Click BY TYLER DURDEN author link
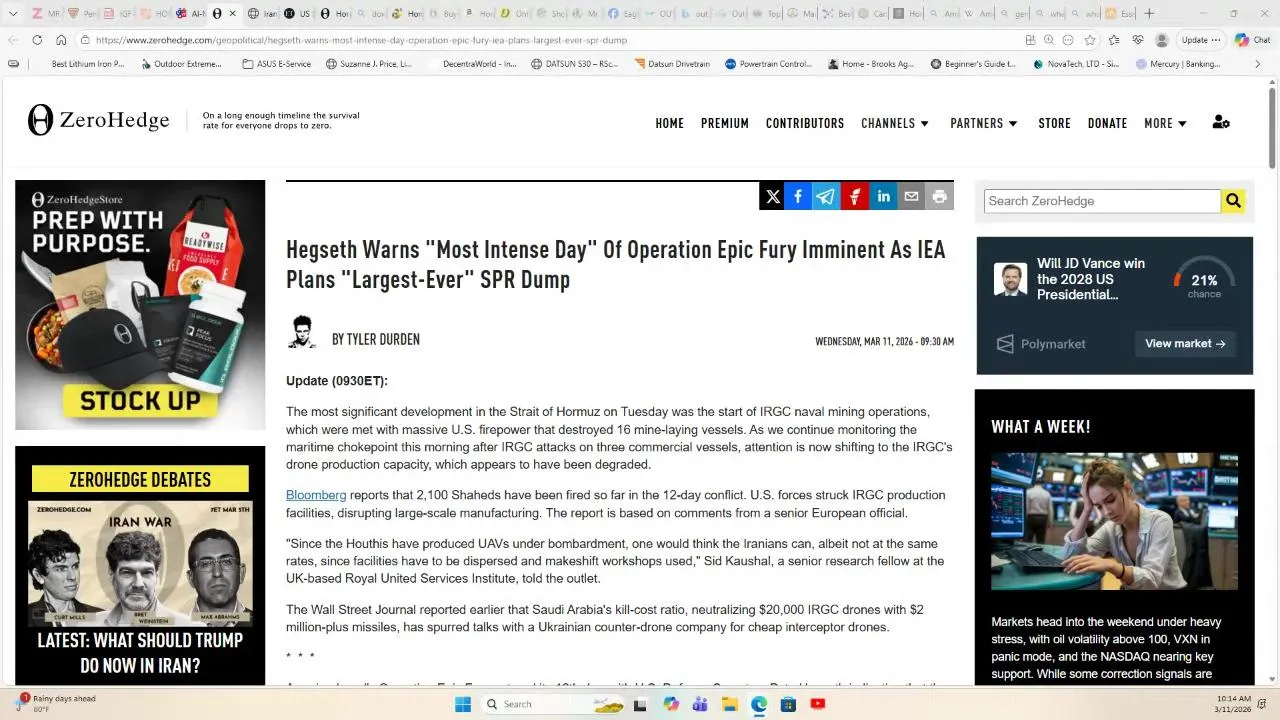The image size is (1280, 720). click(376, 339)
